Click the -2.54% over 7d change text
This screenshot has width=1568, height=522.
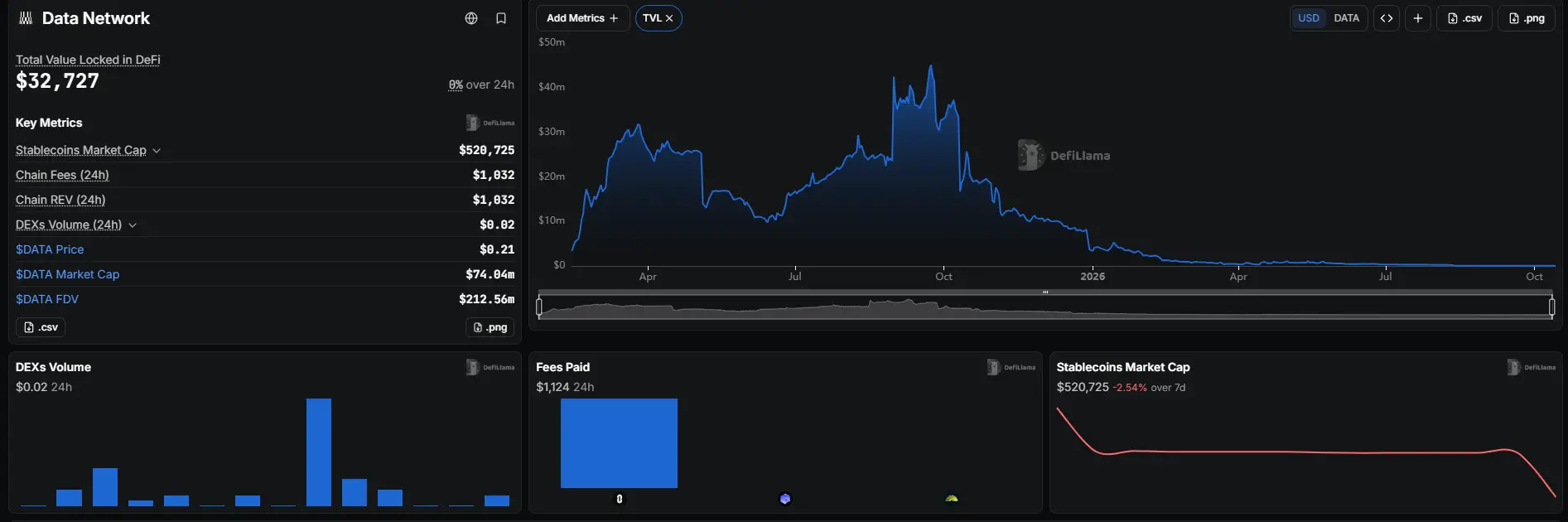point(1149,388)
